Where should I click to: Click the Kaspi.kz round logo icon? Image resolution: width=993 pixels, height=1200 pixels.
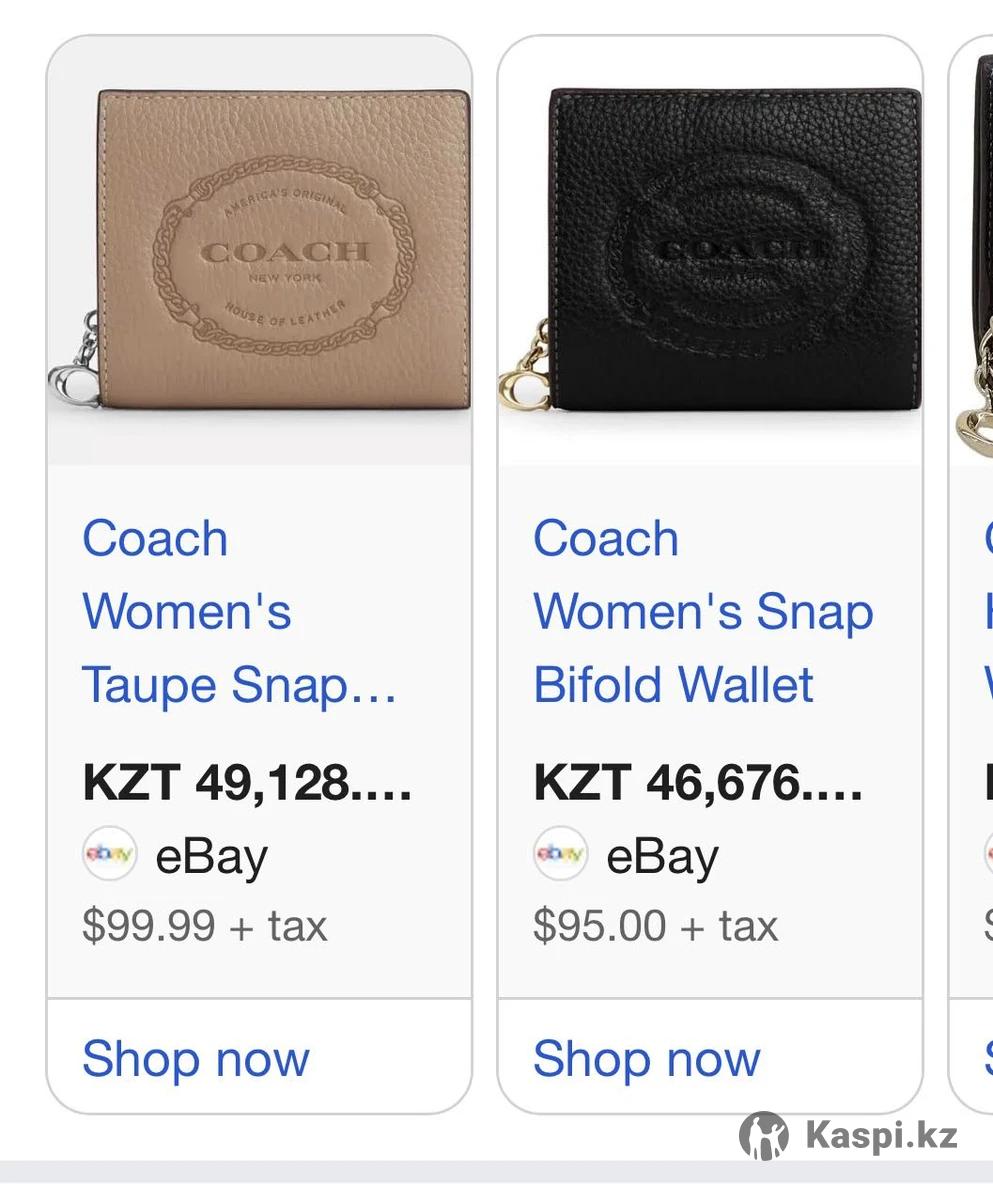point(764,1135)
